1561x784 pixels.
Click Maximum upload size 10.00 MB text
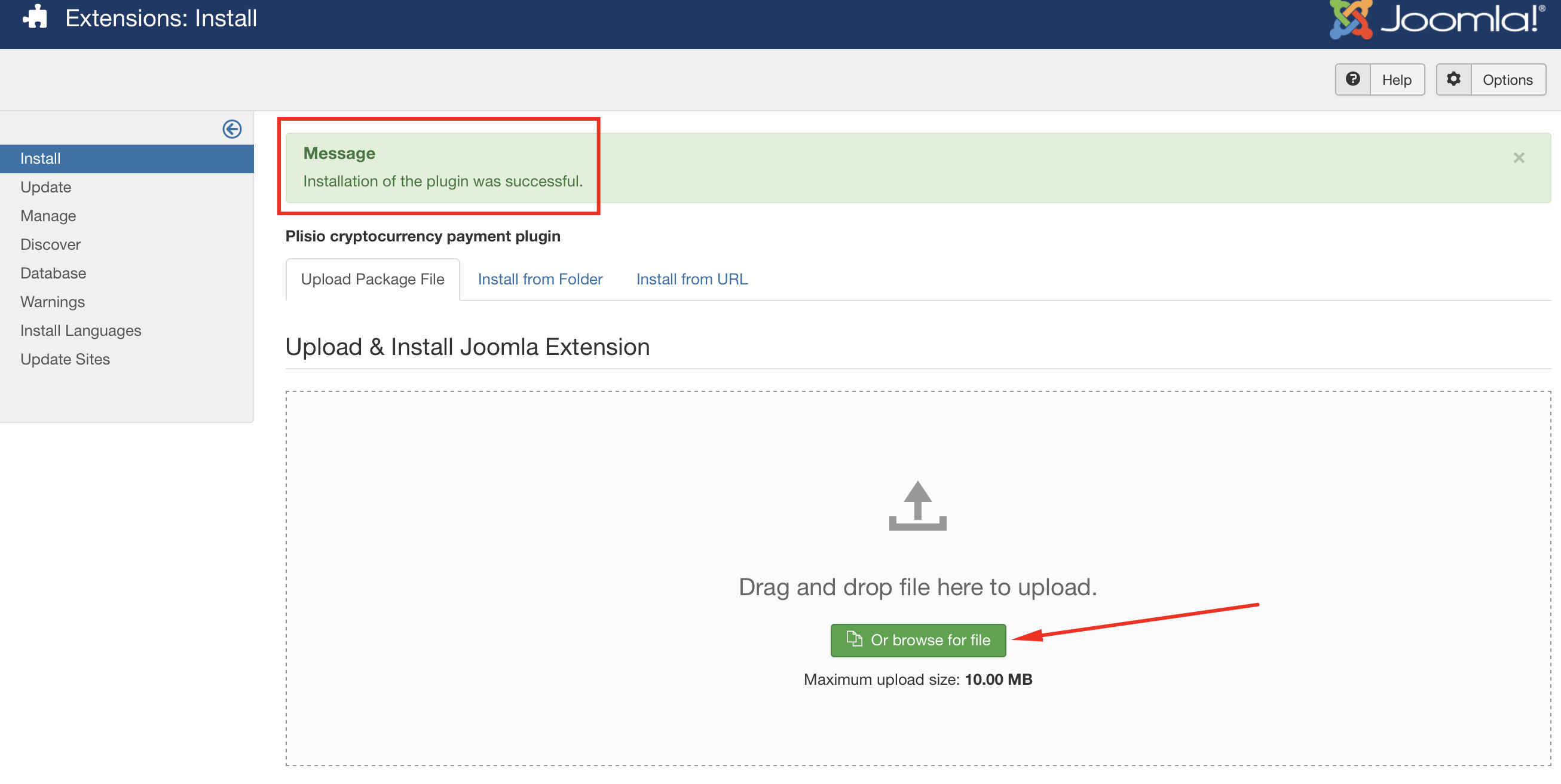pos(917,679)
